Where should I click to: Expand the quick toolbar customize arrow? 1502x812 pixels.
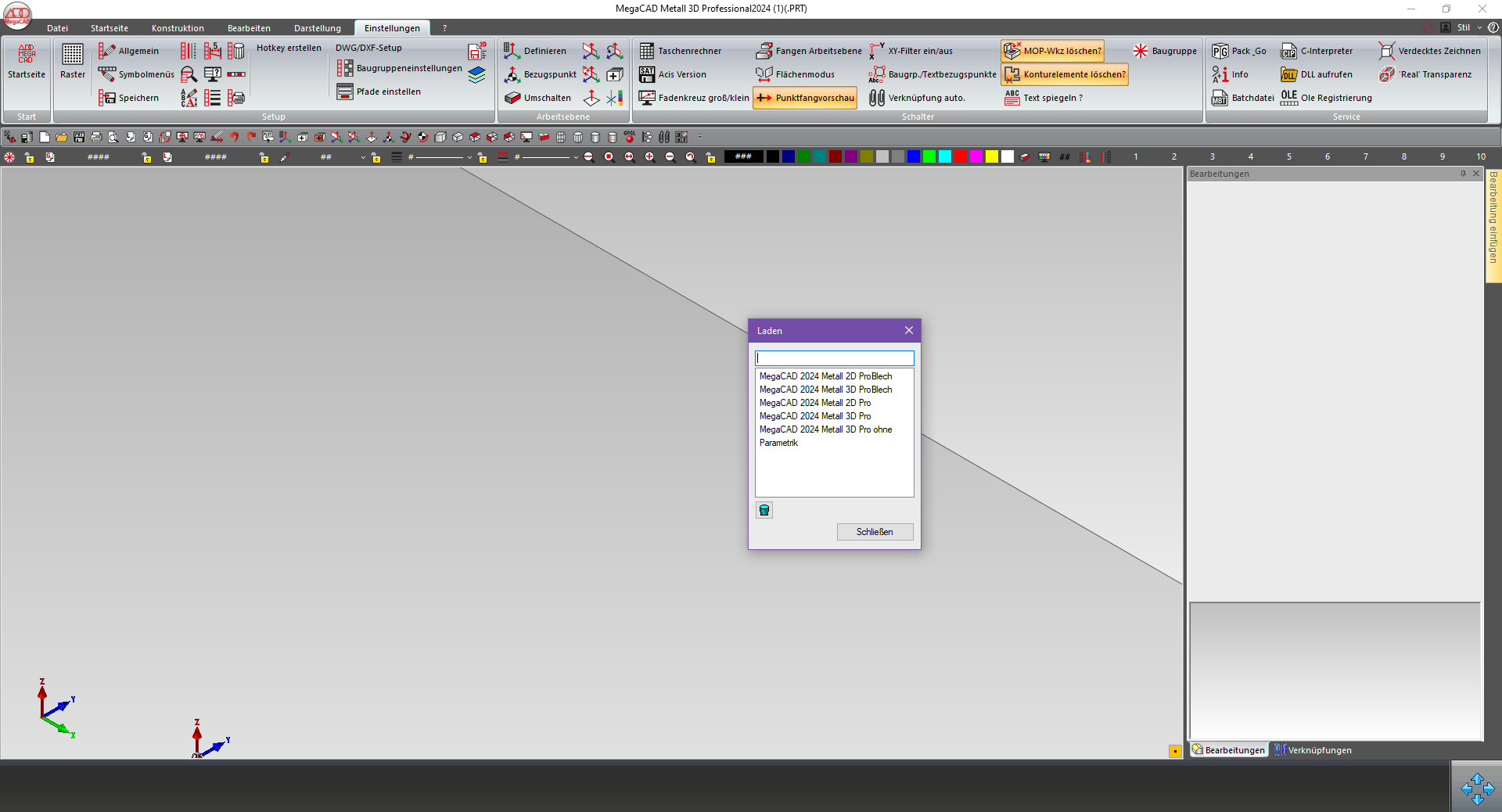[x=699, y=137]
